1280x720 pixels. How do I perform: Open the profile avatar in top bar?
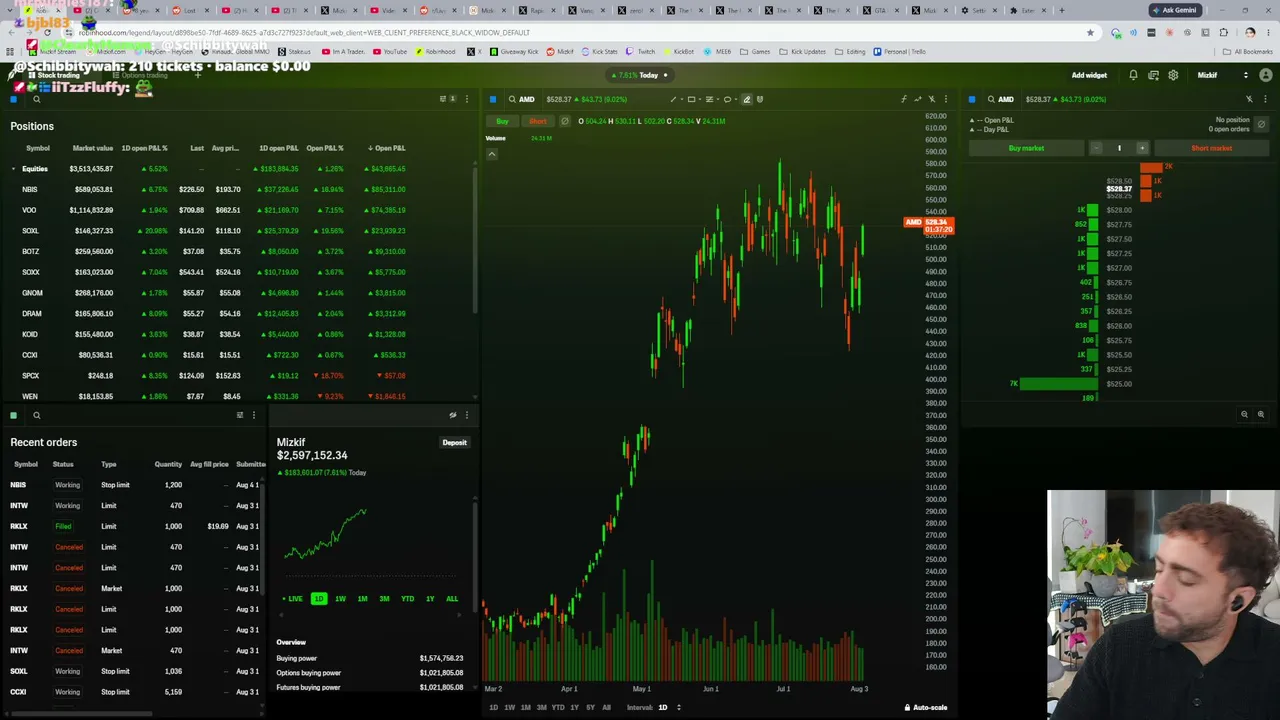(1266, 75)
